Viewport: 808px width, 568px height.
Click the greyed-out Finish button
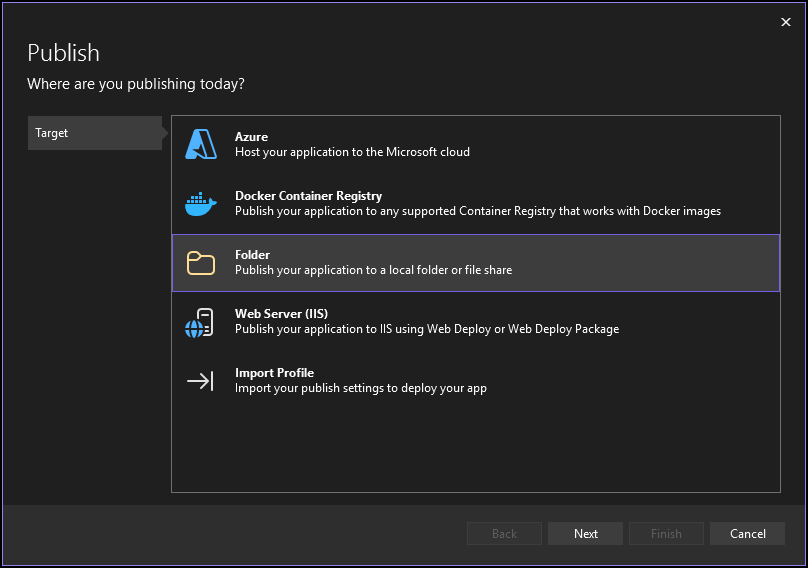coord(666,534)
